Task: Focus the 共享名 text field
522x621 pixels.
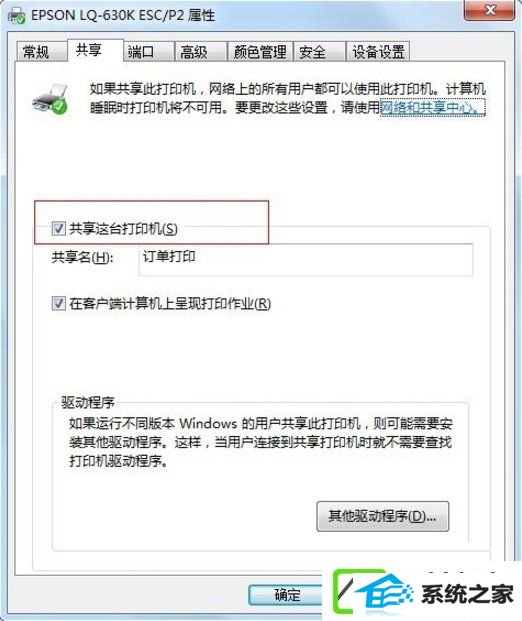Action: tap(306, 259)
